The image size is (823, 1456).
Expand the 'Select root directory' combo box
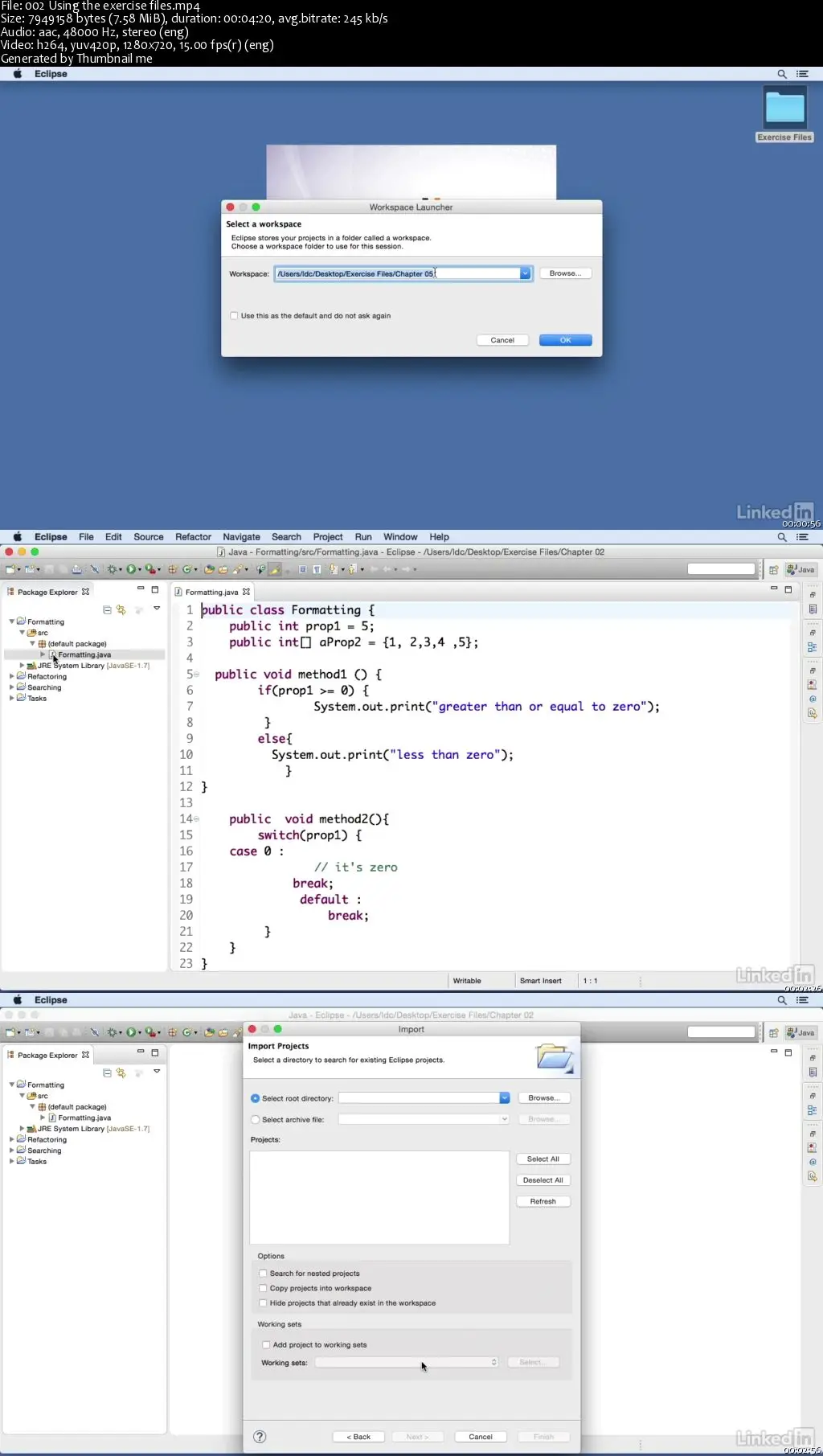pos(505,1098)
